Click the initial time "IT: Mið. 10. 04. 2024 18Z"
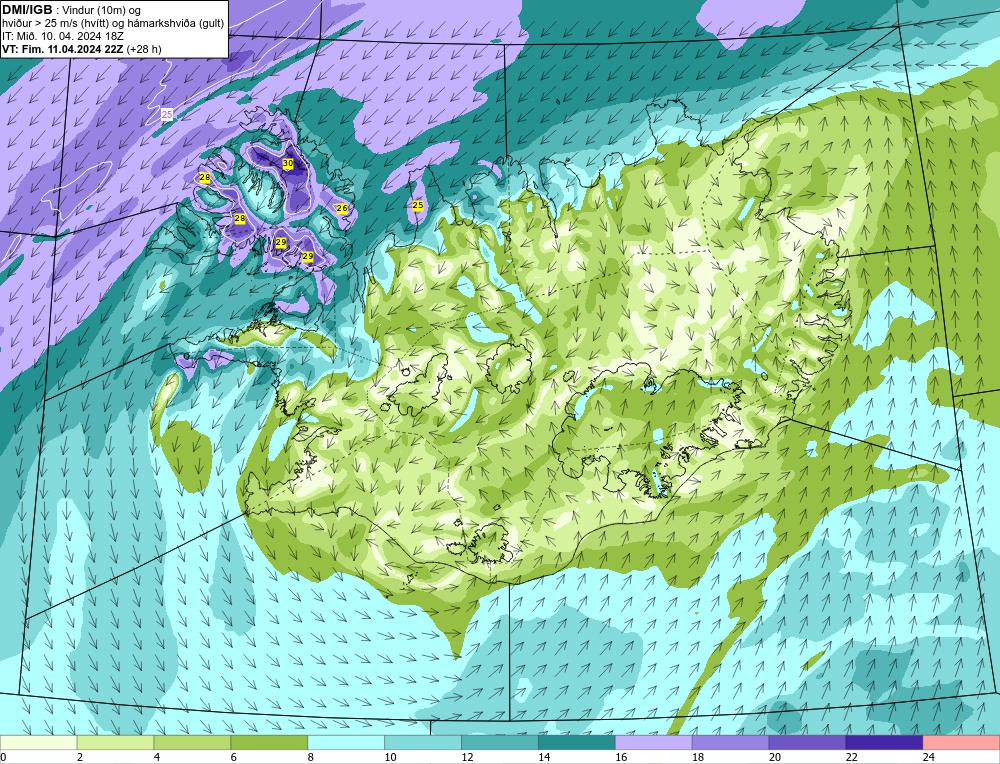The height and width of the screenshot is (764, 1000). click(63, 36)
